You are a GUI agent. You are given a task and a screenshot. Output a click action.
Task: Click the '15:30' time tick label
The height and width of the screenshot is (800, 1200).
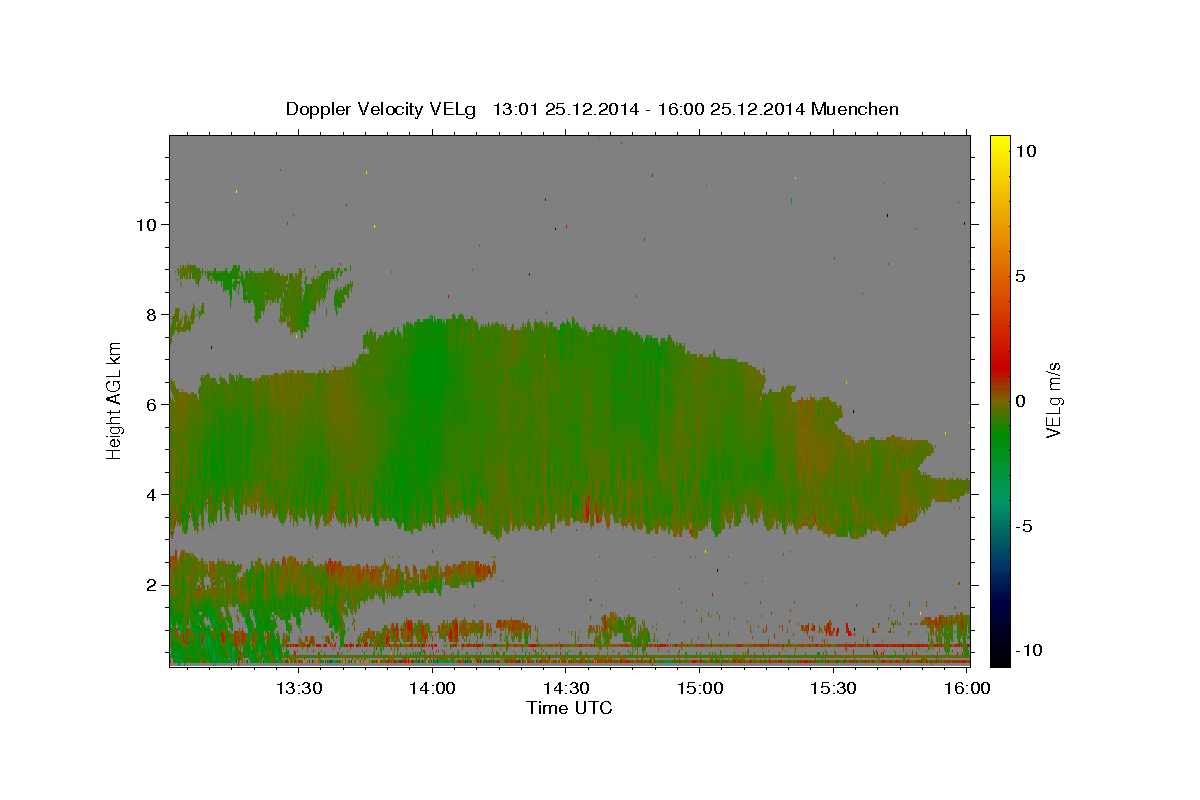(833, 688)
